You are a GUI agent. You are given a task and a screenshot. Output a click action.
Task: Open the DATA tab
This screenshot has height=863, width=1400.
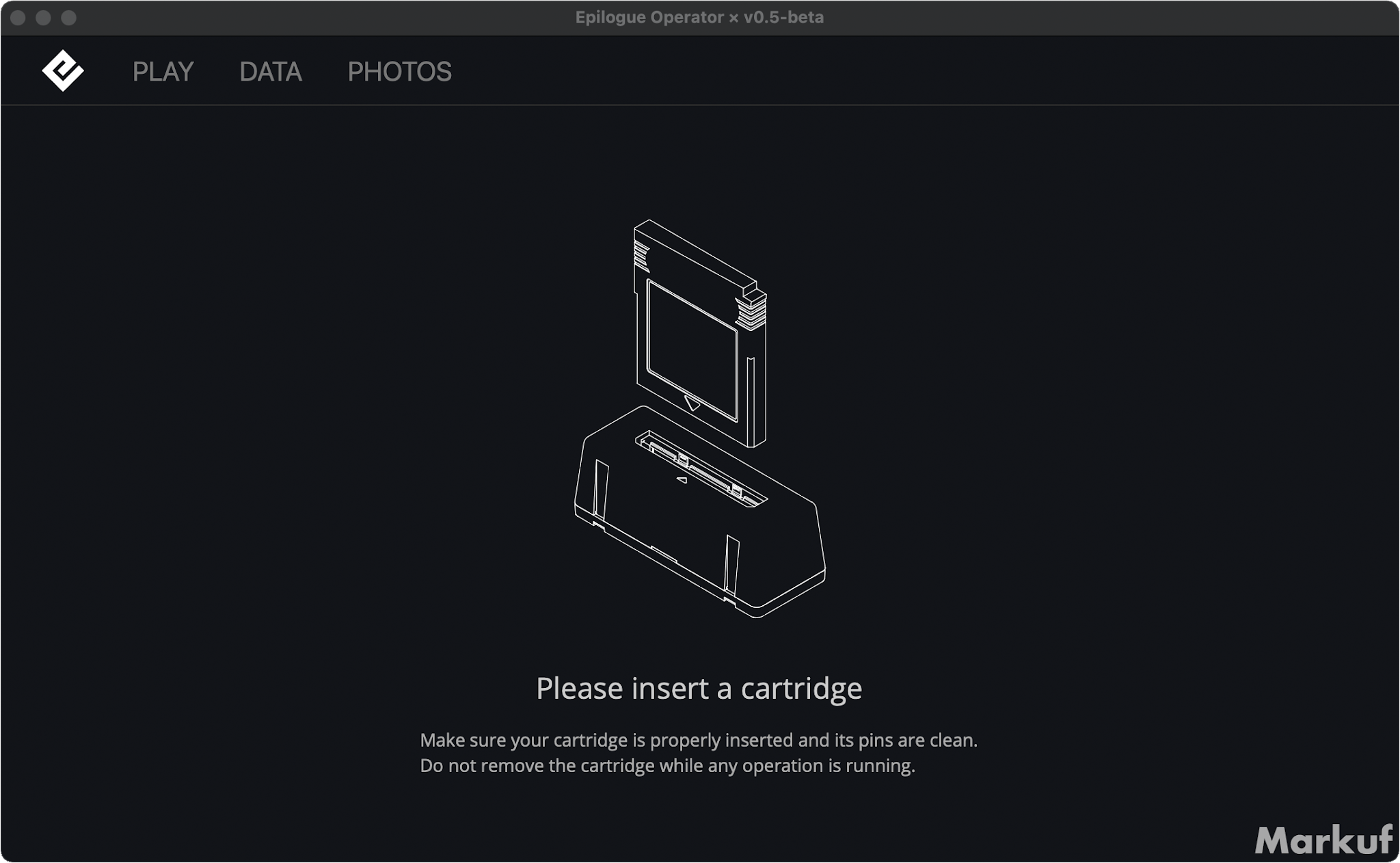[x=270, y=72]
